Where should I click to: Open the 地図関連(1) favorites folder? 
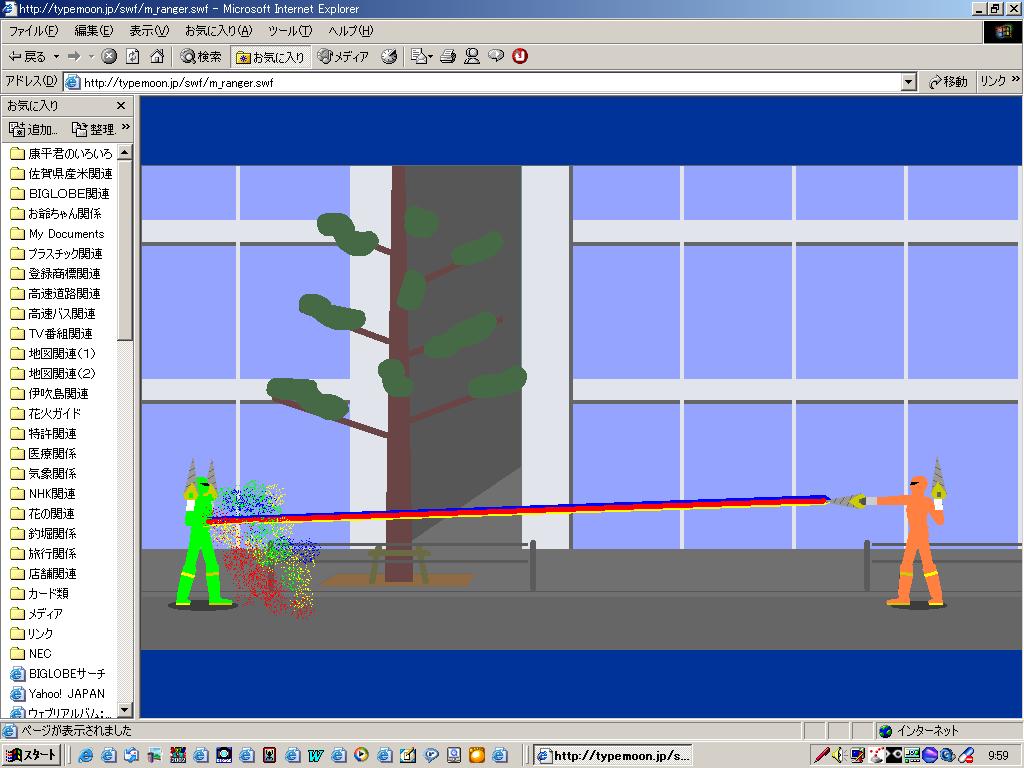(x=54, y=353)
